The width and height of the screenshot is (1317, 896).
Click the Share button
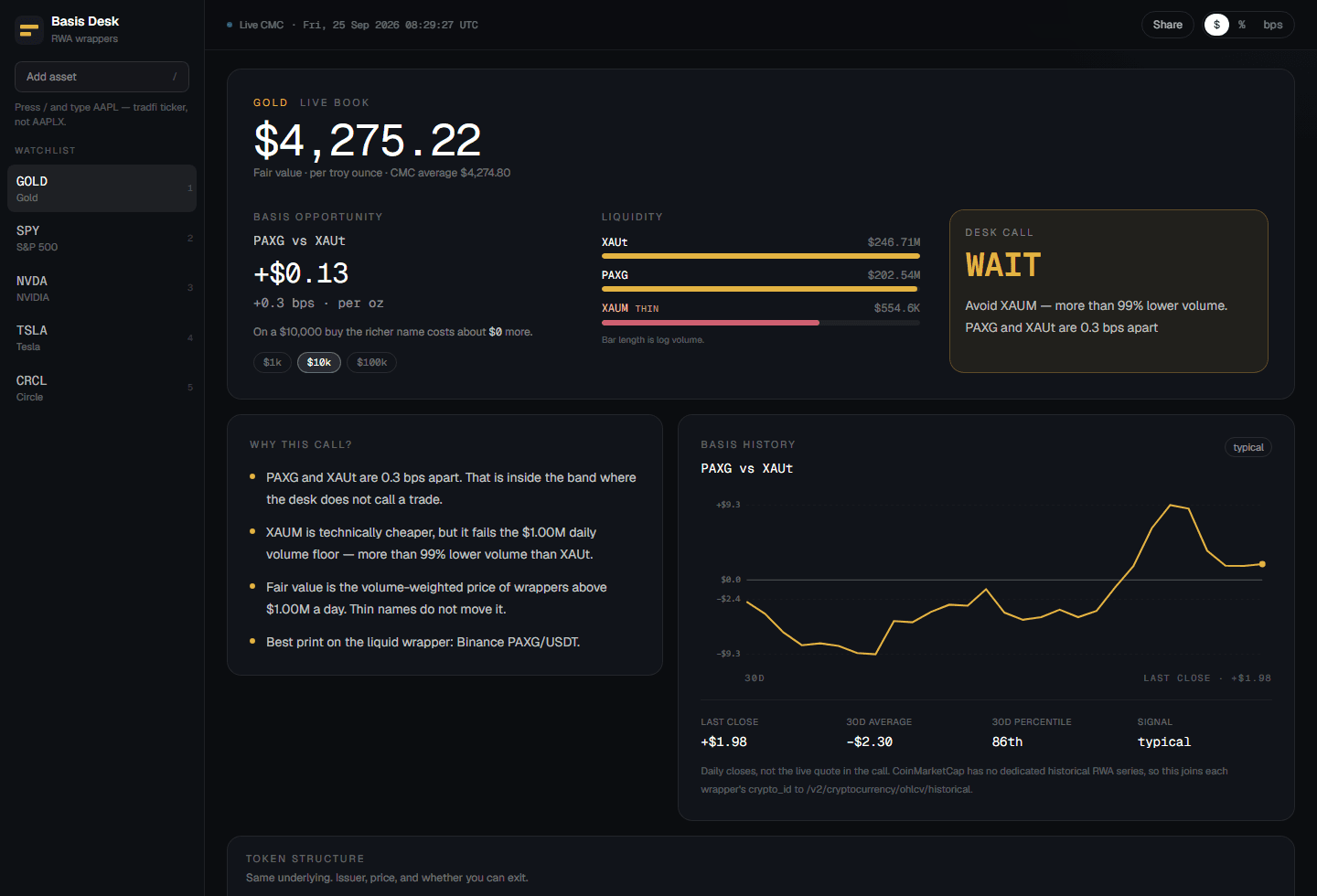(x=1167, y=25)
